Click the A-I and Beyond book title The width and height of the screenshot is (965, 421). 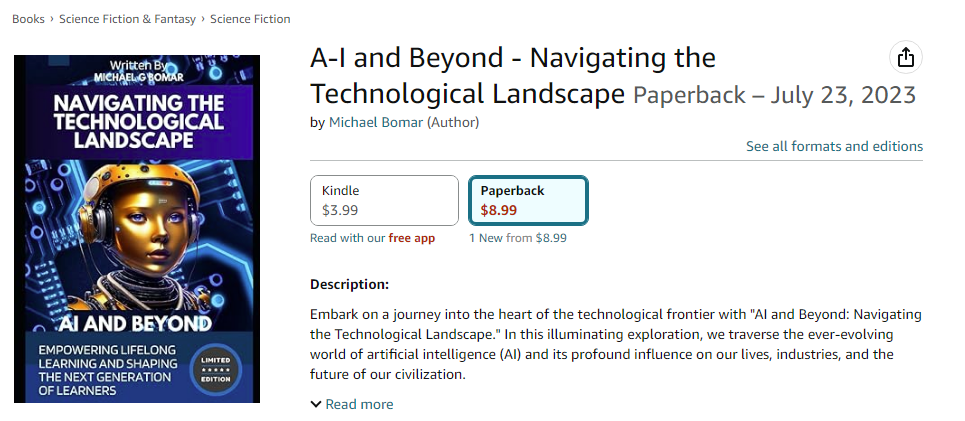pyautogui.click(x=513, y=75)
